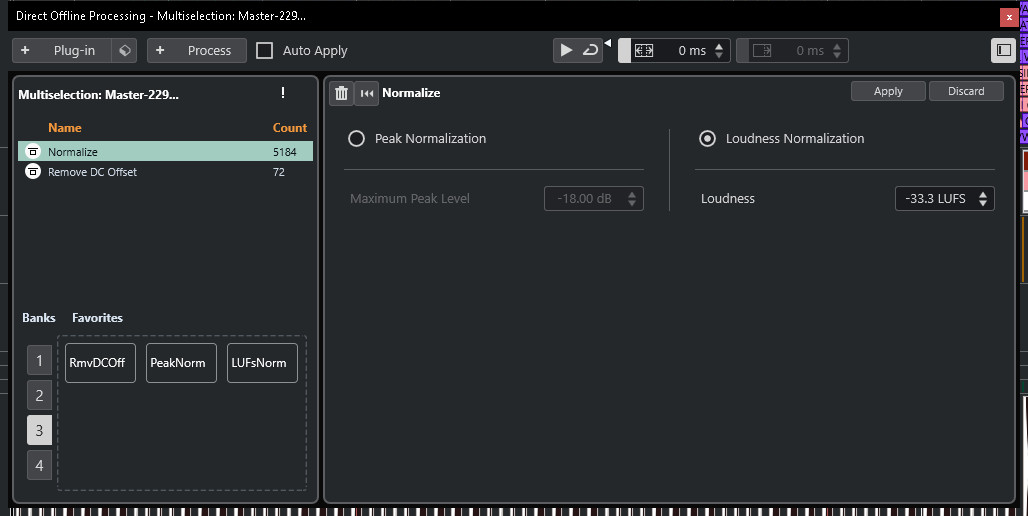Screen dimensions: 1028x516
Task: Click the bypass icon on Normalize row
Action: [33, 151]
